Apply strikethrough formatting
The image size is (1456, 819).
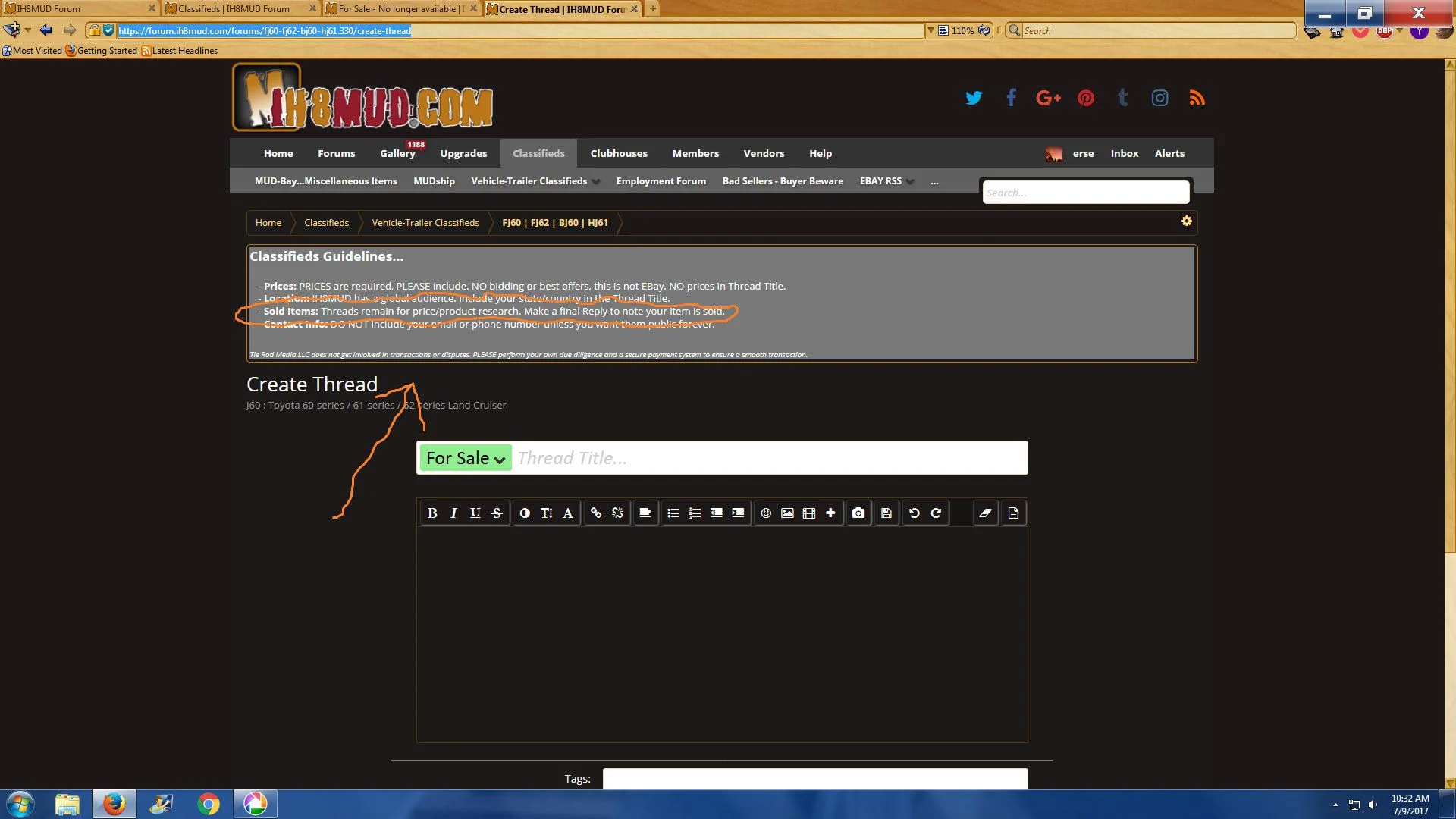[x=497, y=513]
